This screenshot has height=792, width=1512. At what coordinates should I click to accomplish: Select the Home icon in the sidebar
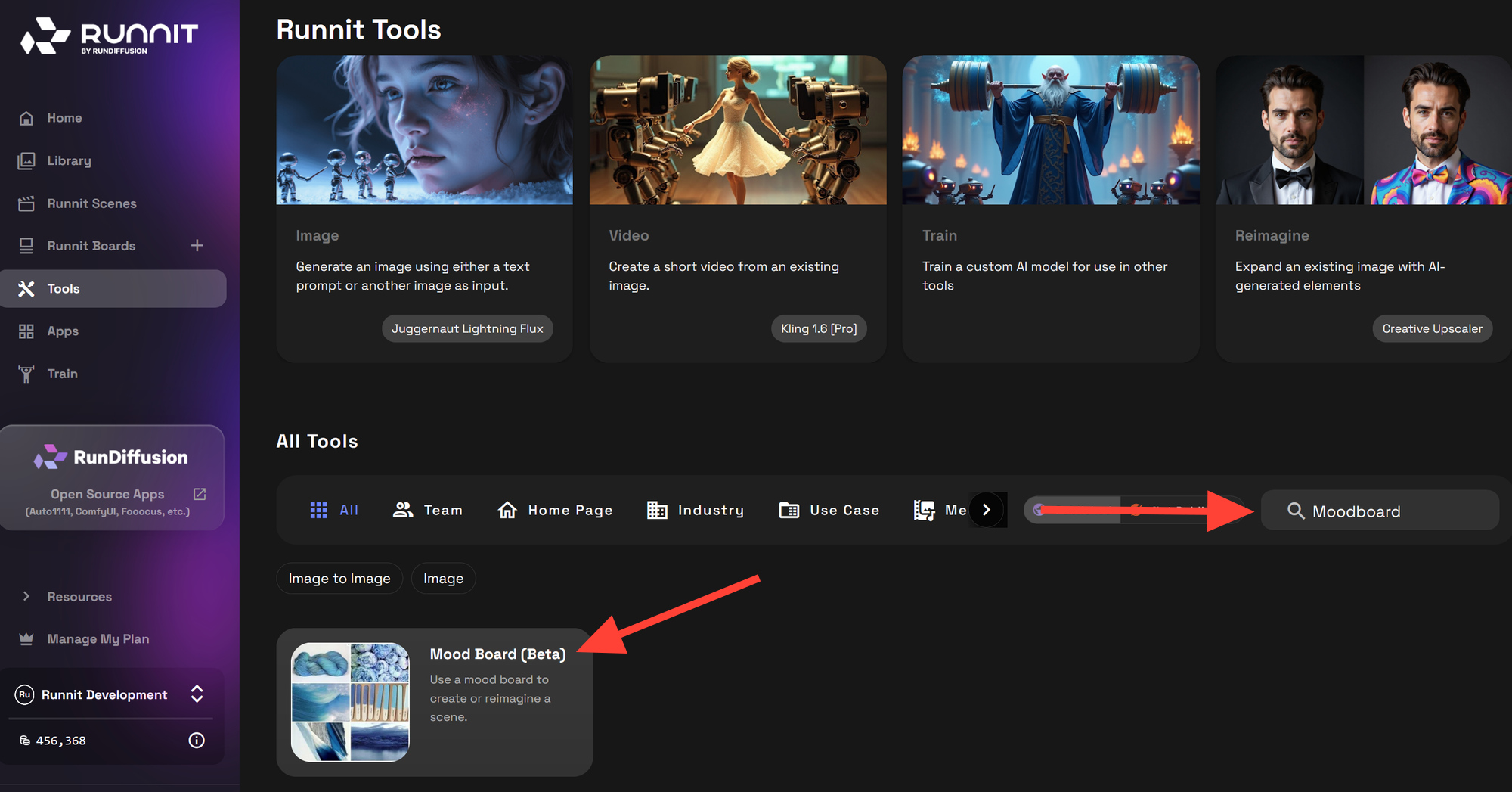[x=26, y=117]
